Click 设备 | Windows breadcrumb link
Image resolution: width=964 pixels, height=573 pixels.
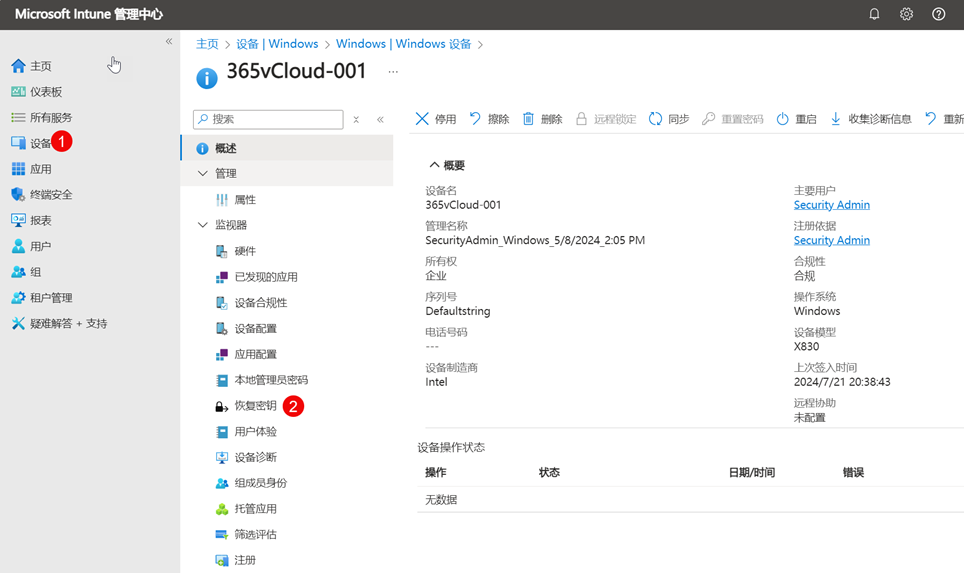277,44
